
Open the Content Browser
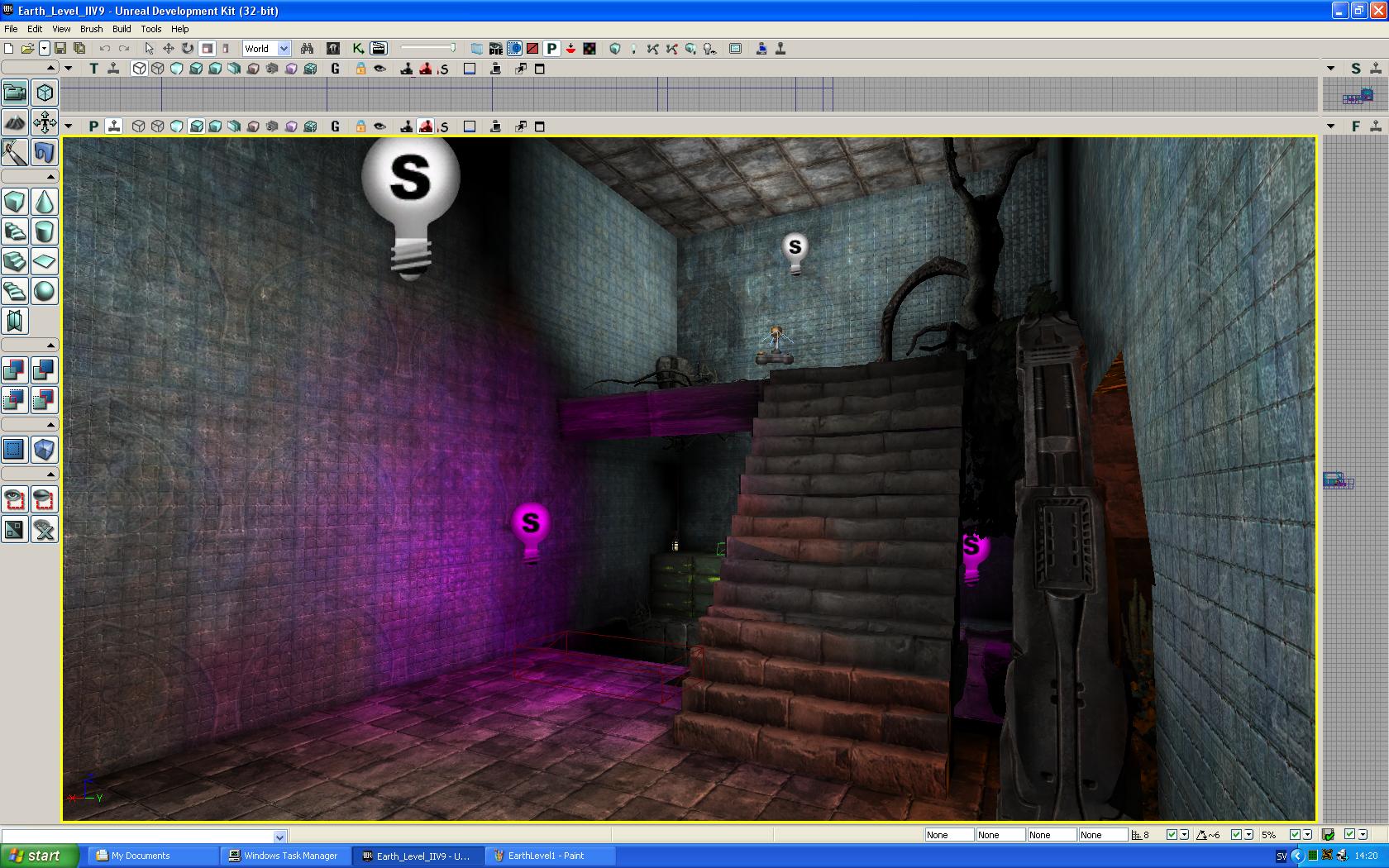coord(333,49)
